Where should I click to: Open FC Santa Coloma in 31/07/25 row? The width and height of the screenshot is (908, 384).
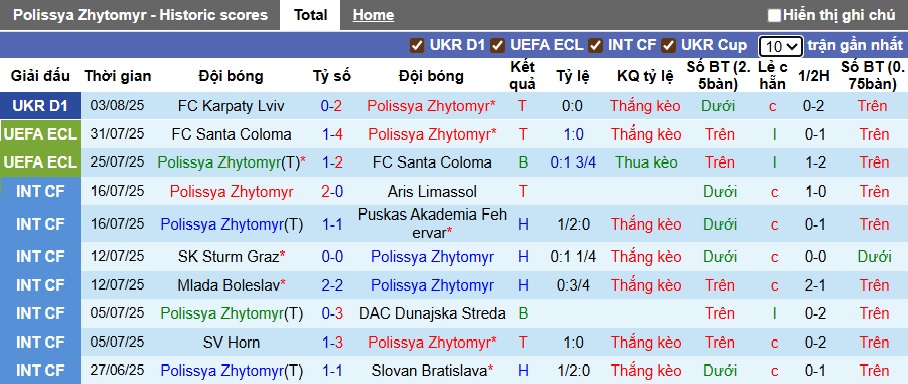point(231,134)
